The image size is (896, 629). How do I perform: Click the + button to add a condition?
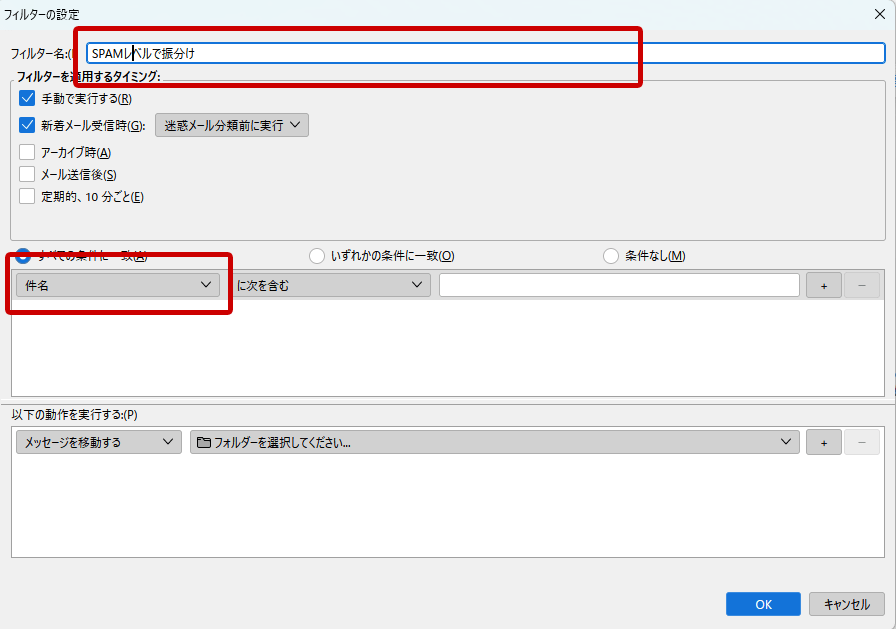click(x=823, y=284)
